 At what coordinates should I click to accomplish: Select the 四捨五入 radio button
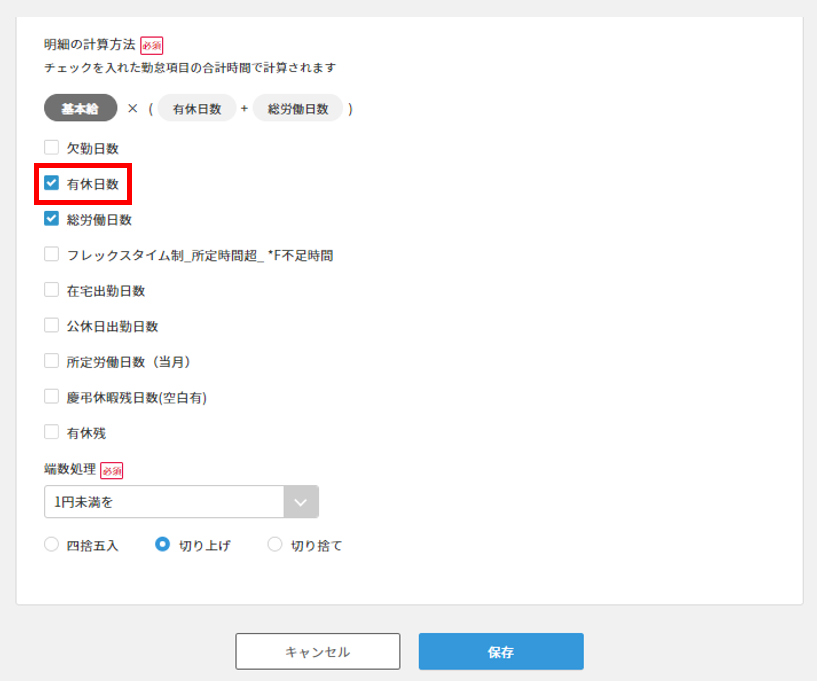pyautogui.click(x=52, y=545)
